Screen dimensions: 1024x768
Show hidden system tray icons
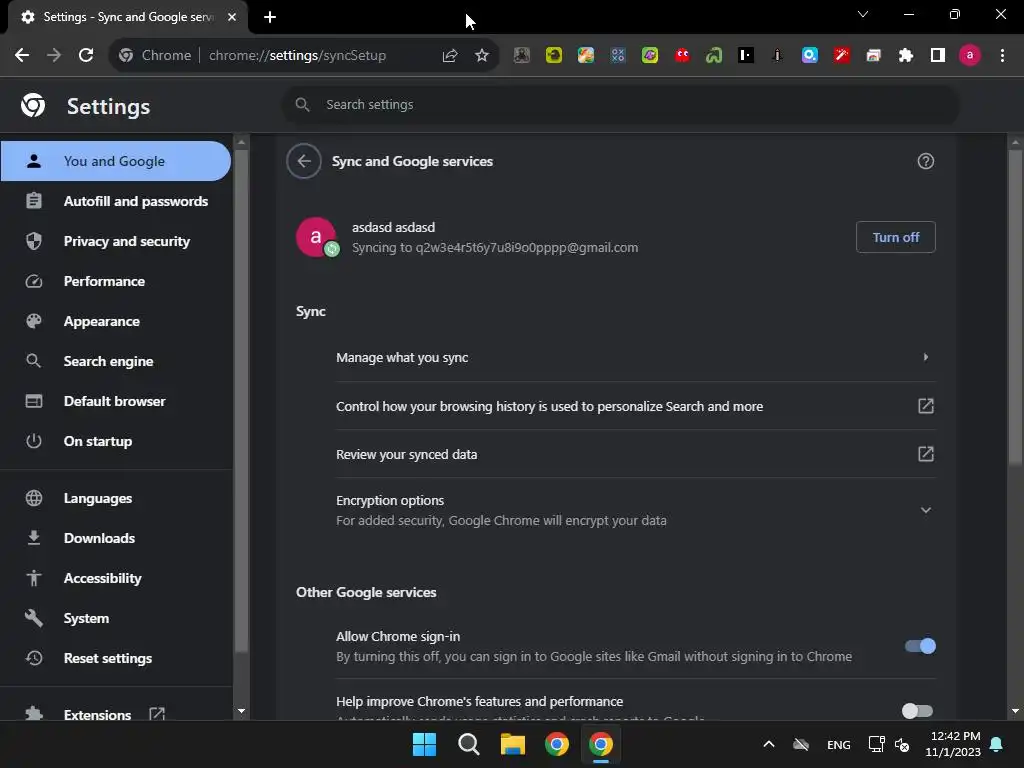click(x=769, y=744)
